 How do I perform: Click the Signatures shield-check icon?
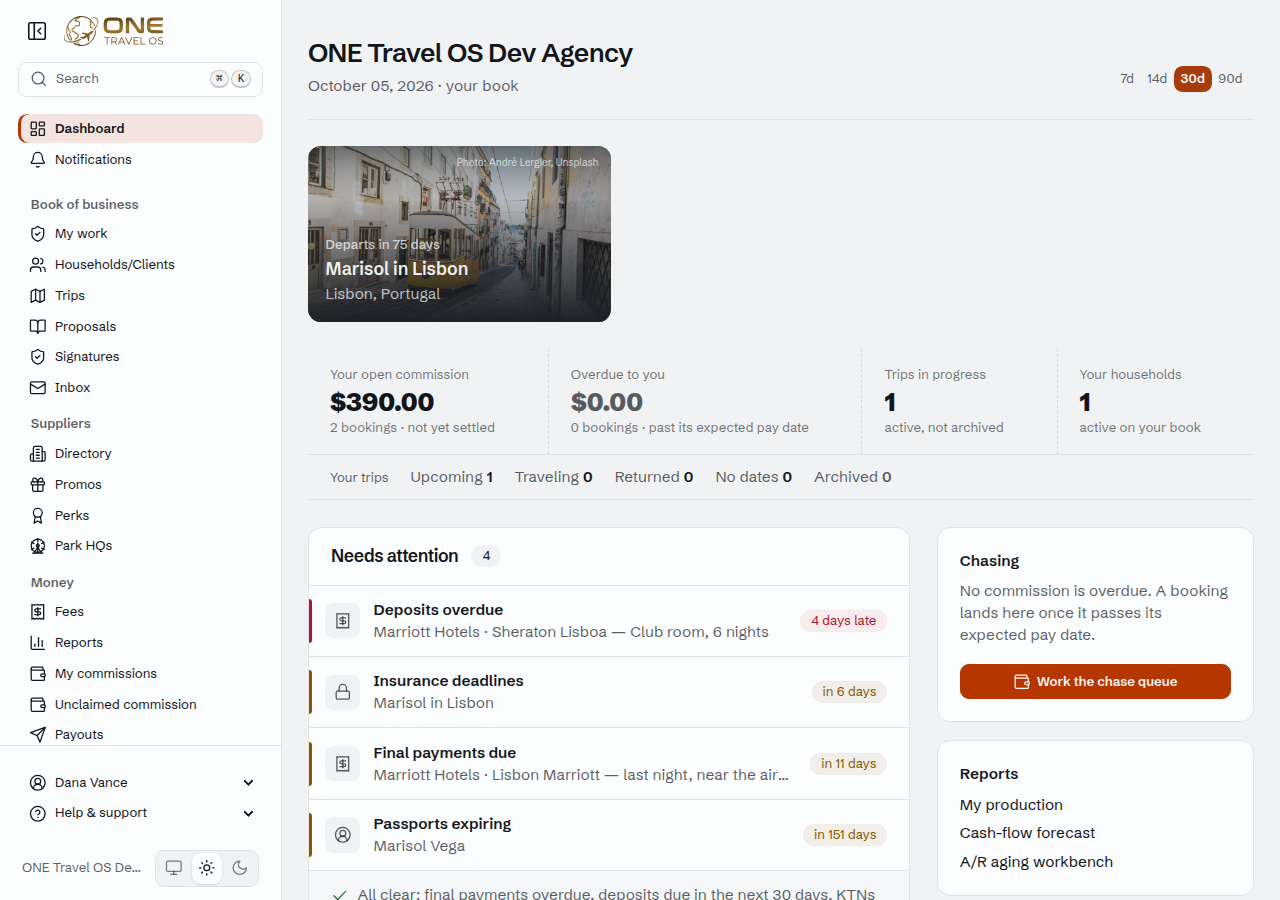(x=38, y=356)
